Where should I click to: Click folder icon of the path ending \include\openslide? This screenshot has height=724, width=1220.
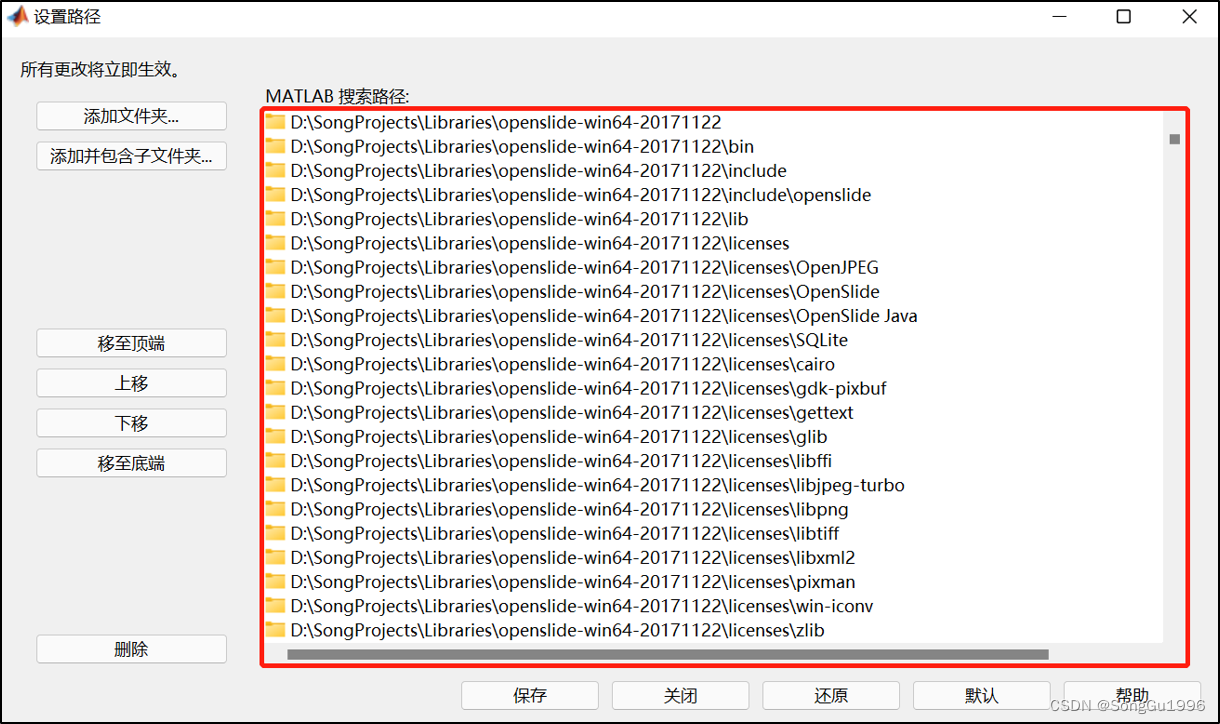(x=275, y=195)
